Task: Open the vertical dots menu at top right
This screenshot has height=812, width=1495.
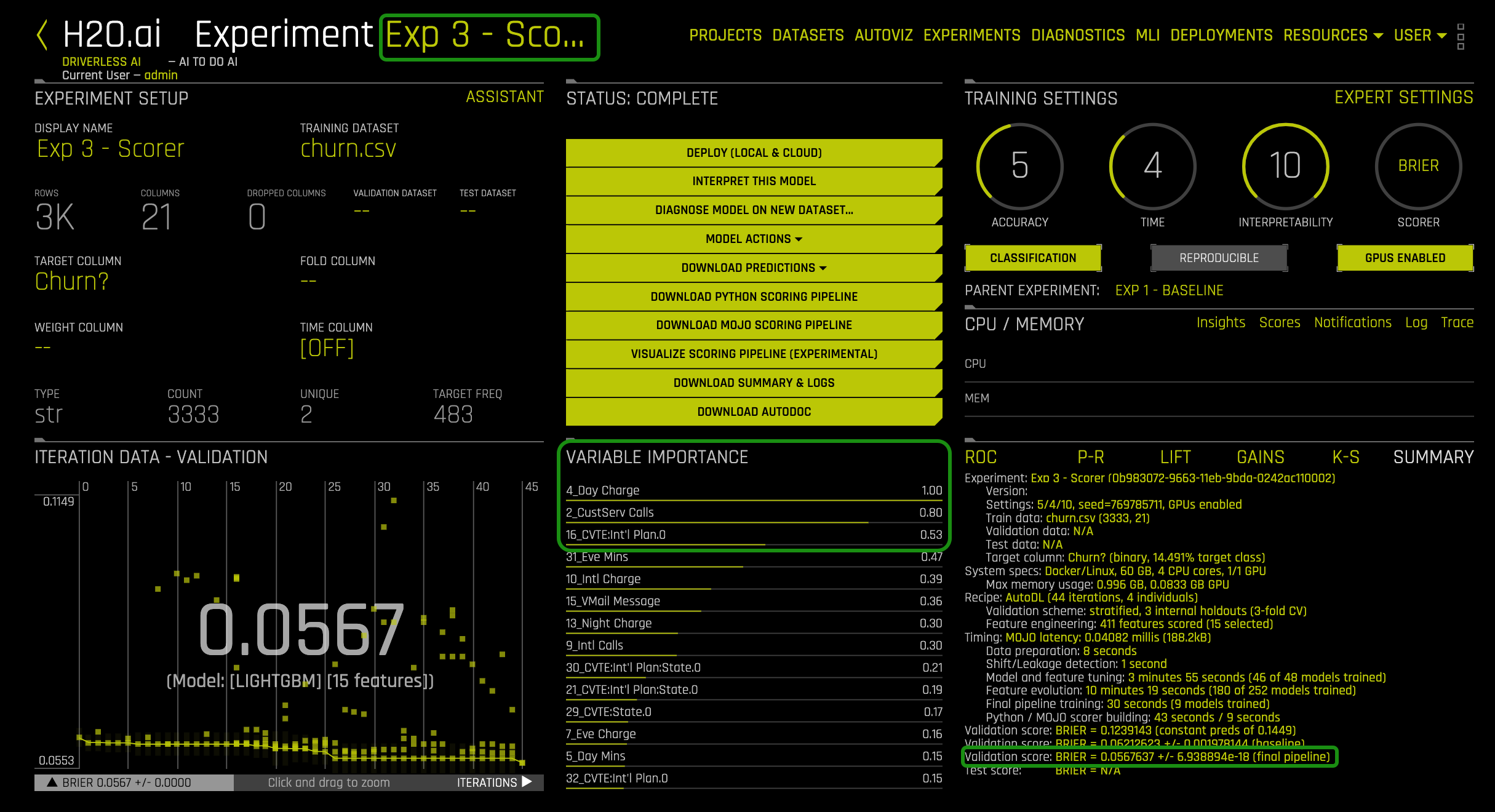Action: point(1461,36)
